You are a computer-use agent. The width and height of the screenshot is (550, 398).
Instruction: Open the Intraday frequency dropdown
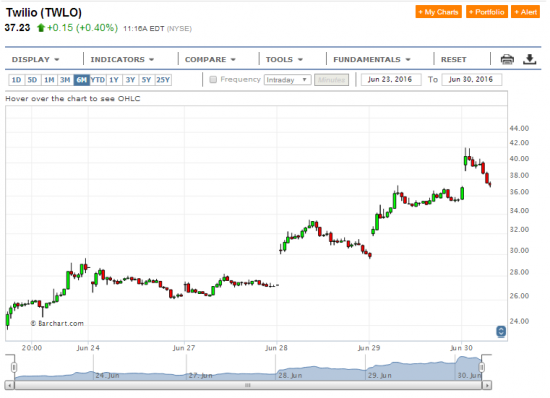tap(287, 80)
